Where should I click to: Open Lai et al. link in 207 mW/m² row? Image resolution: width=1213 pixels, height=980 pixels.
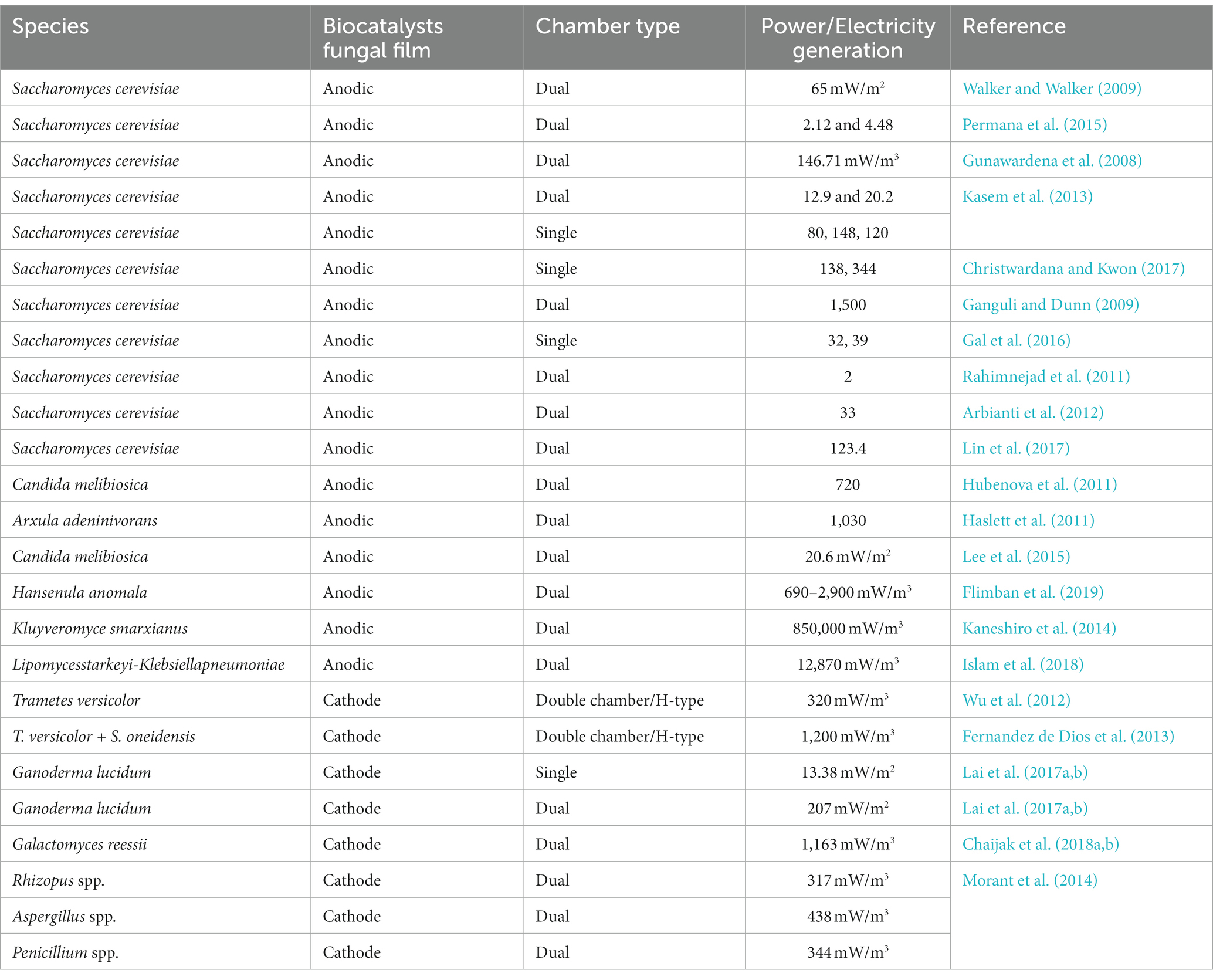click(1025, 809)
